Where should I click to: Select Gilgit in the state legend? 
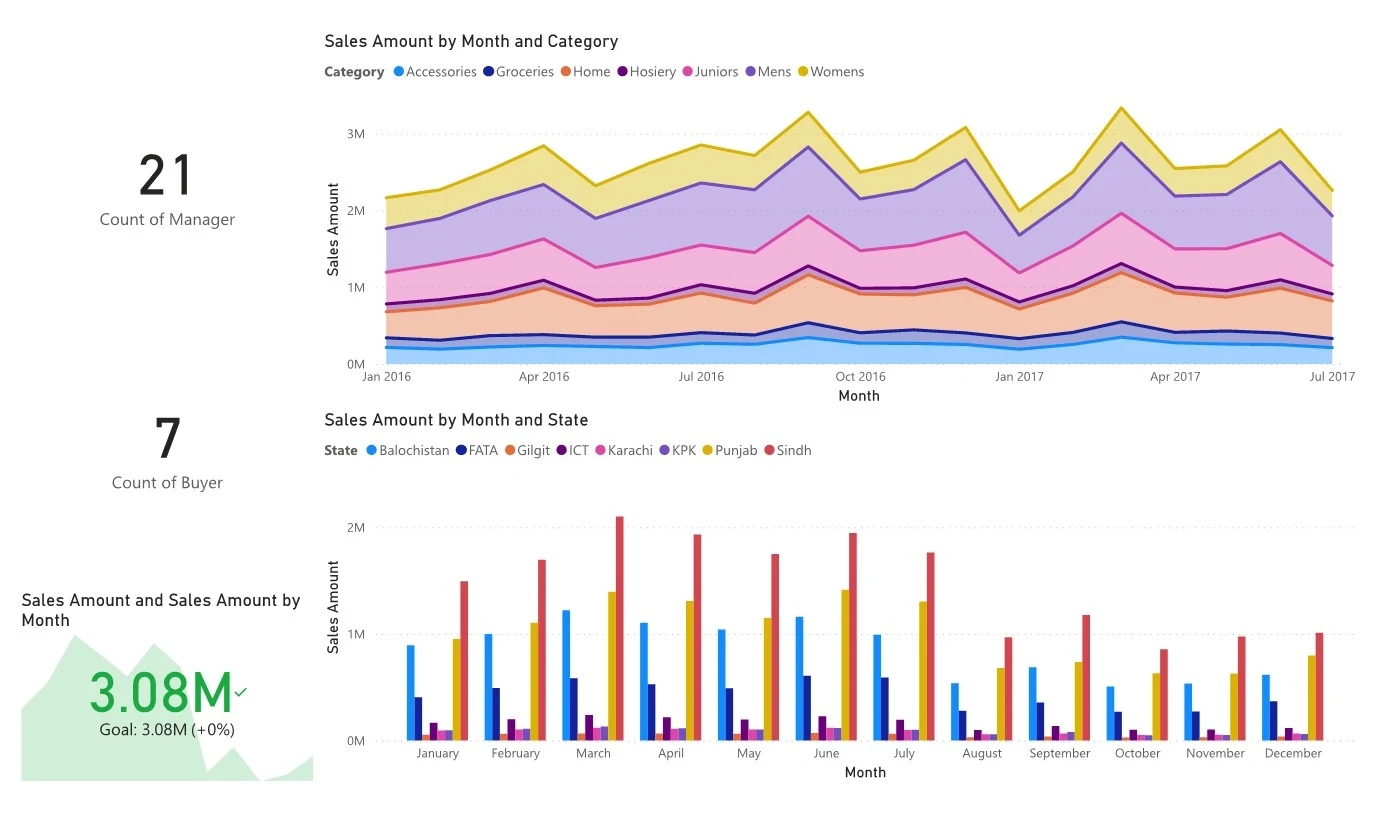coord(509,451)
